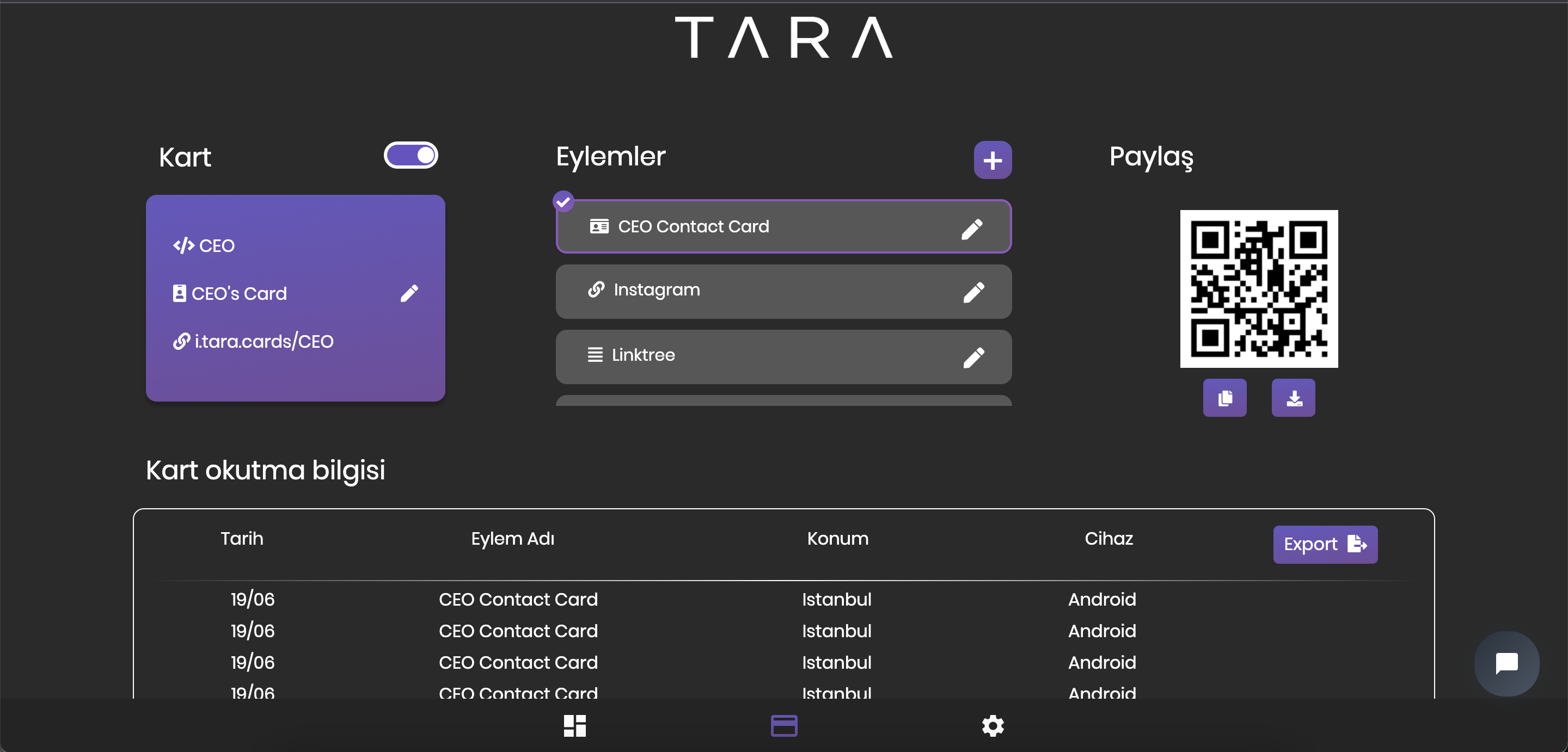Click the checkmark on CEO Contact Card

tap(563, 201)
